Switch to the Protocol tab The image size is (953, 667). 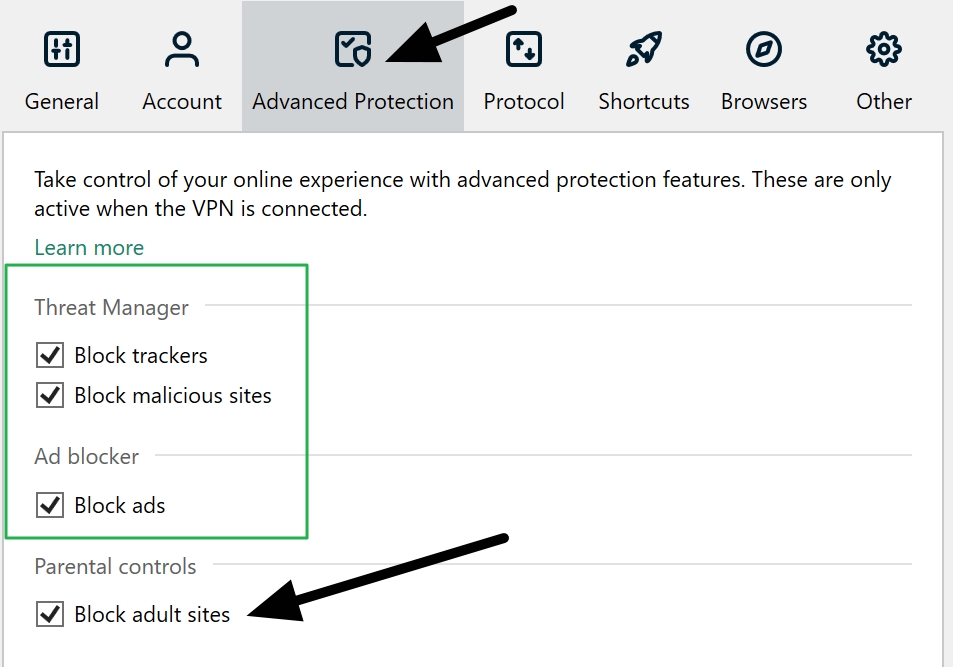click(523, 101)
